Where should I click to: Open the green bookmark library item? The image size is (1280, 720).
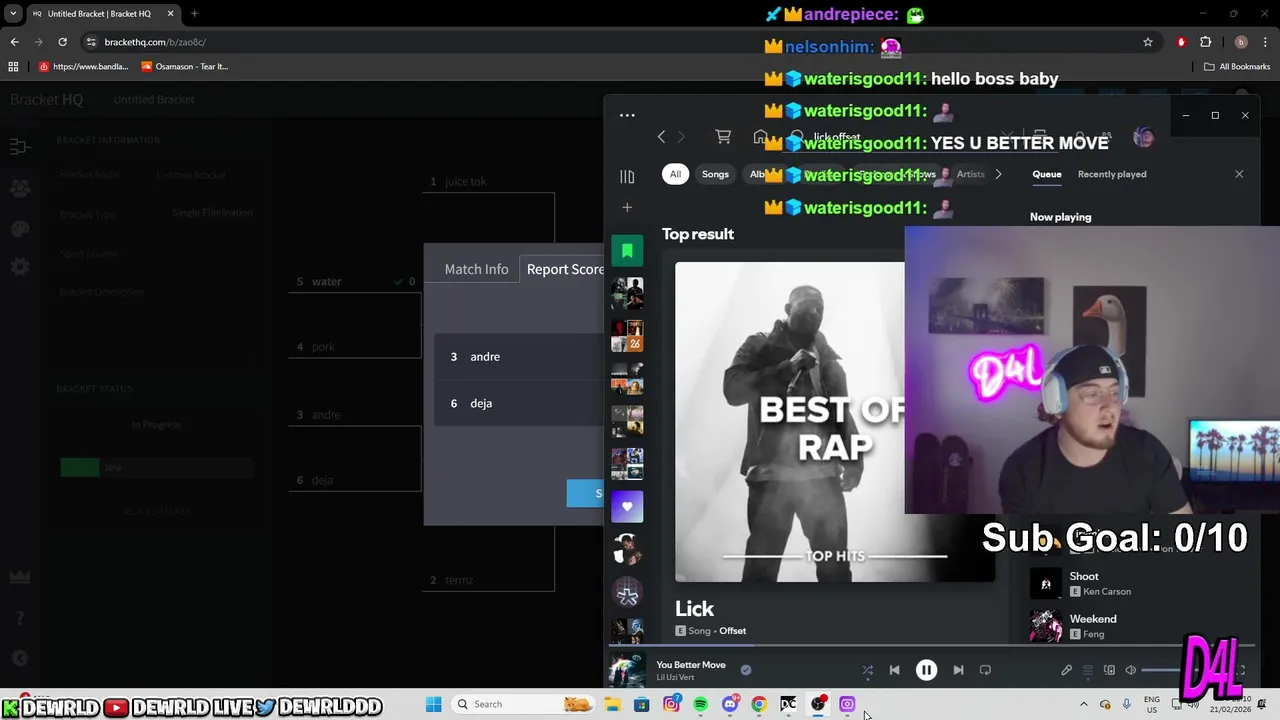[627, 250]
